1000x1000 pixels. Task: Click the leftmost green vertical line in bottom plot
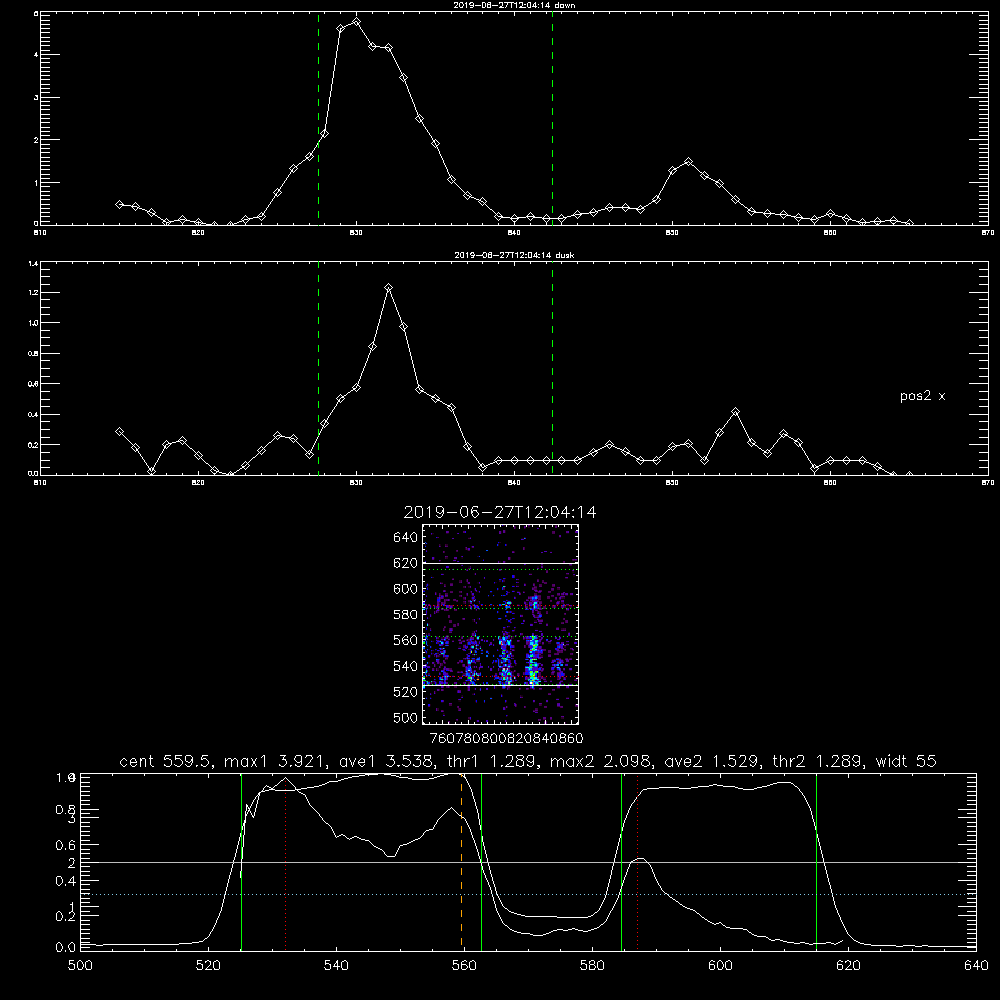pos(242,862)
